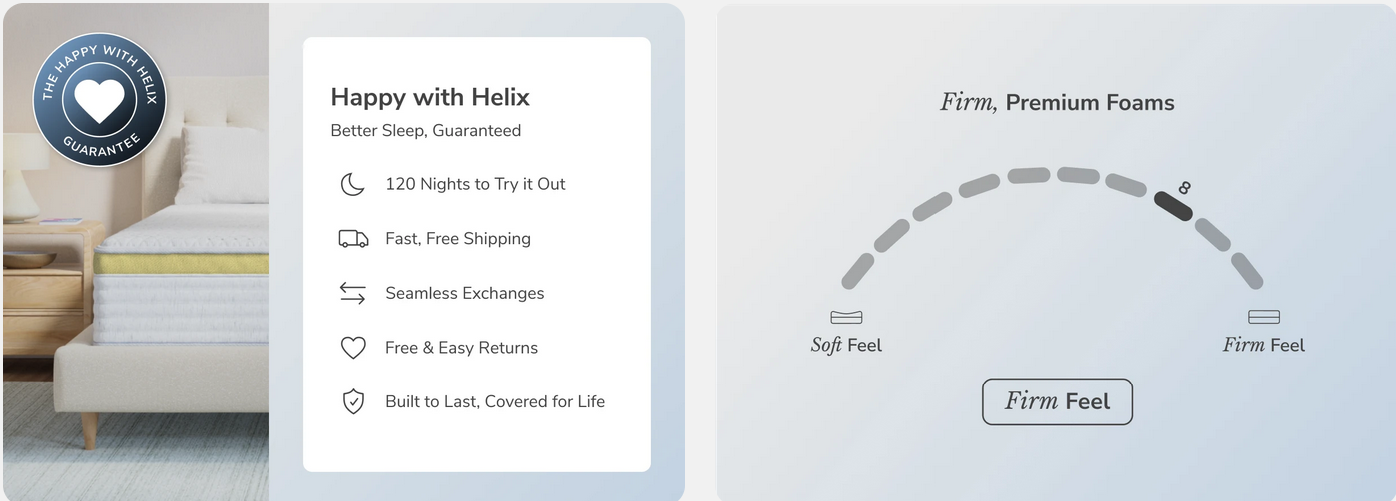Click the Firm, Premium Foams heading
The height and width of the screenshot is (501, 1396).
pyautogui.click(x=1057, y=102)
